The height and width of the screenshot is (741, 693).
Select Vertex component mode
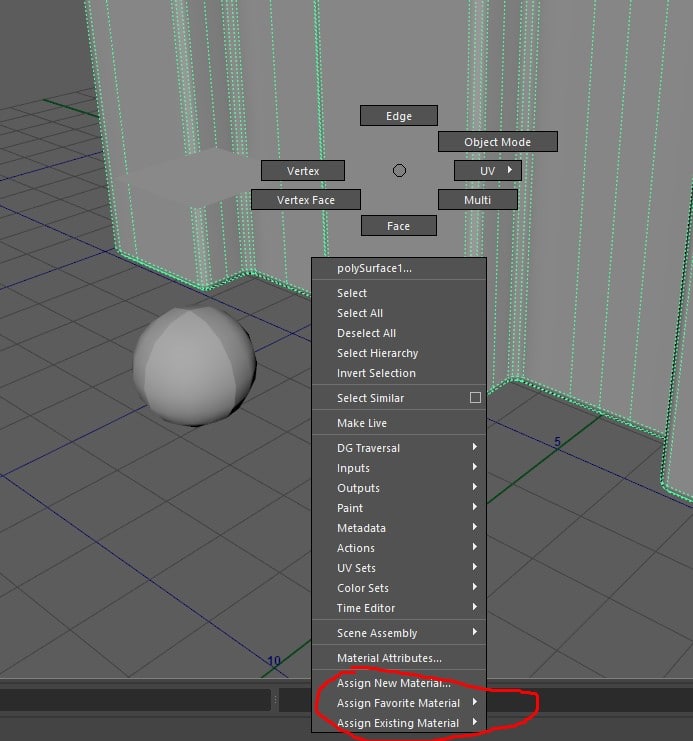(303, 171)
